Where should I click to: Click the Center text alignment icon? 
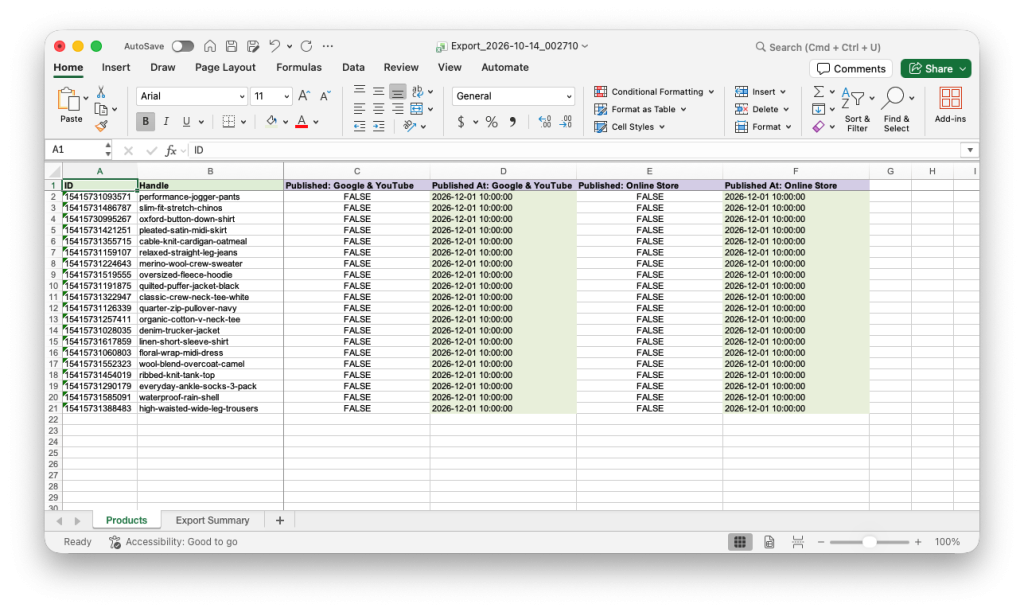(x=378, y=108)
